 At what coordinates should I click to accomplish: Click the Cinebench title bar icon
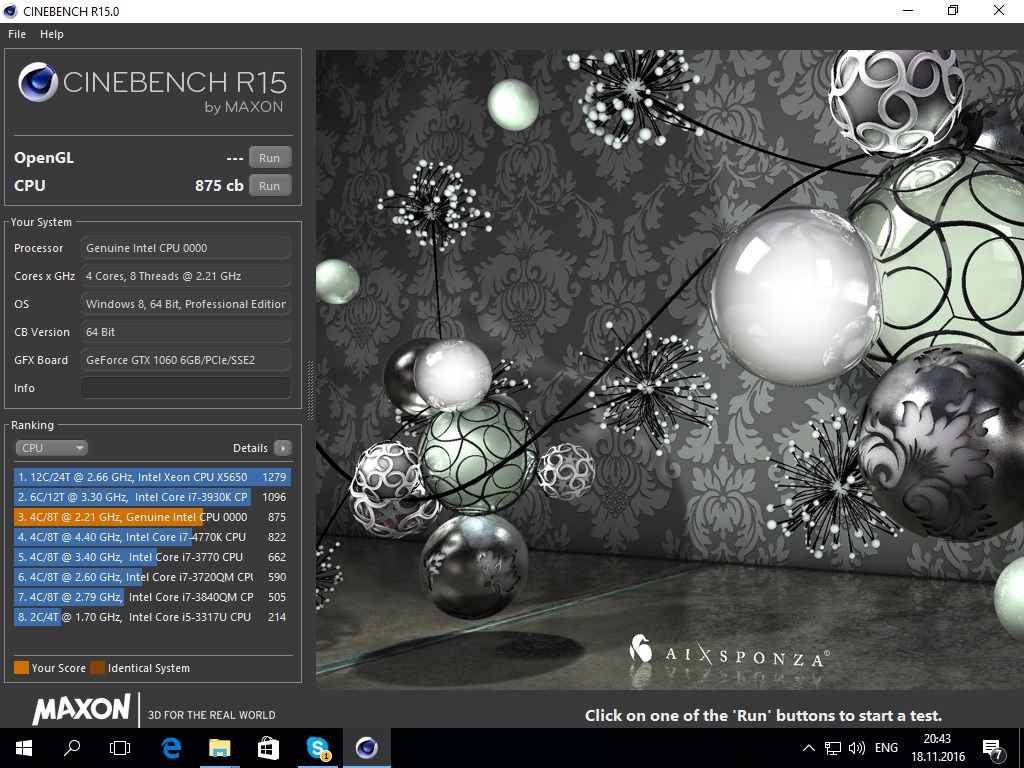point(10,11)
